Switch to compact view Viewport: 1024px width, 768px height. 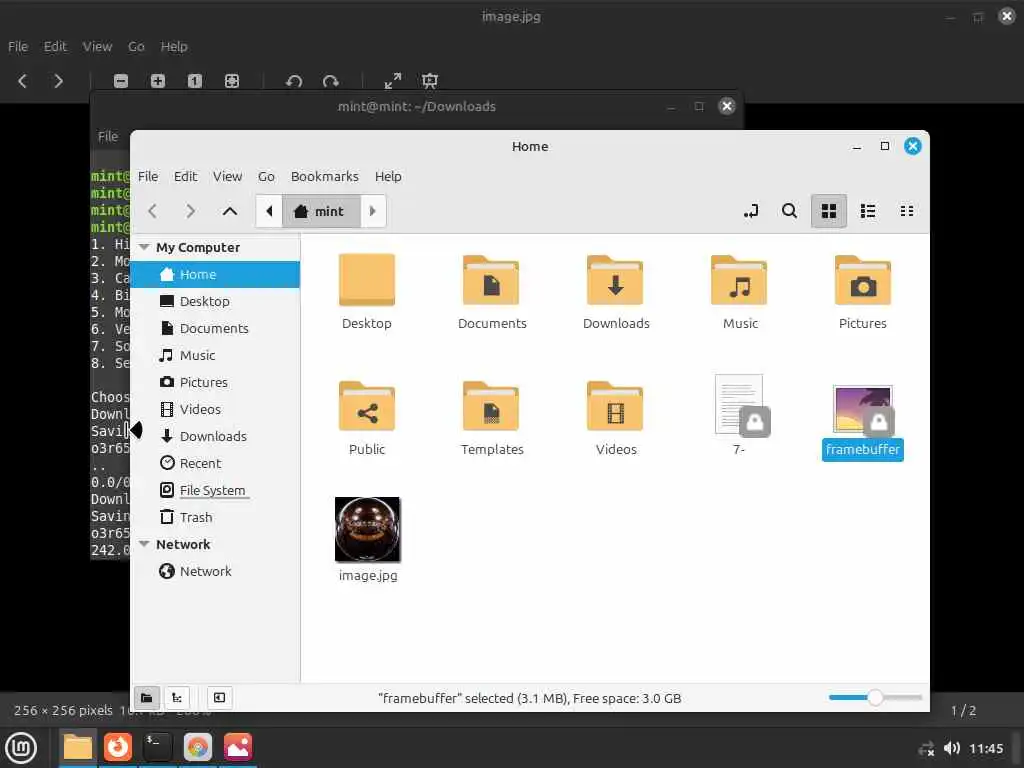[x=906, y=211]
